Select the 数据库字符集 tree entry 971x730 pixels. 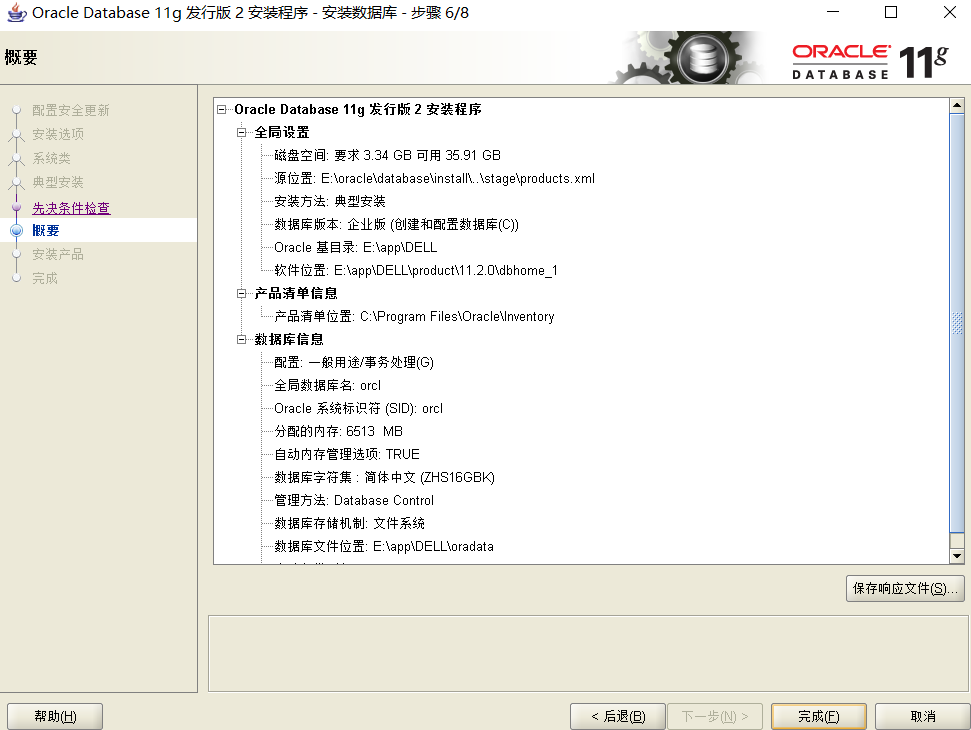(384, 477)
